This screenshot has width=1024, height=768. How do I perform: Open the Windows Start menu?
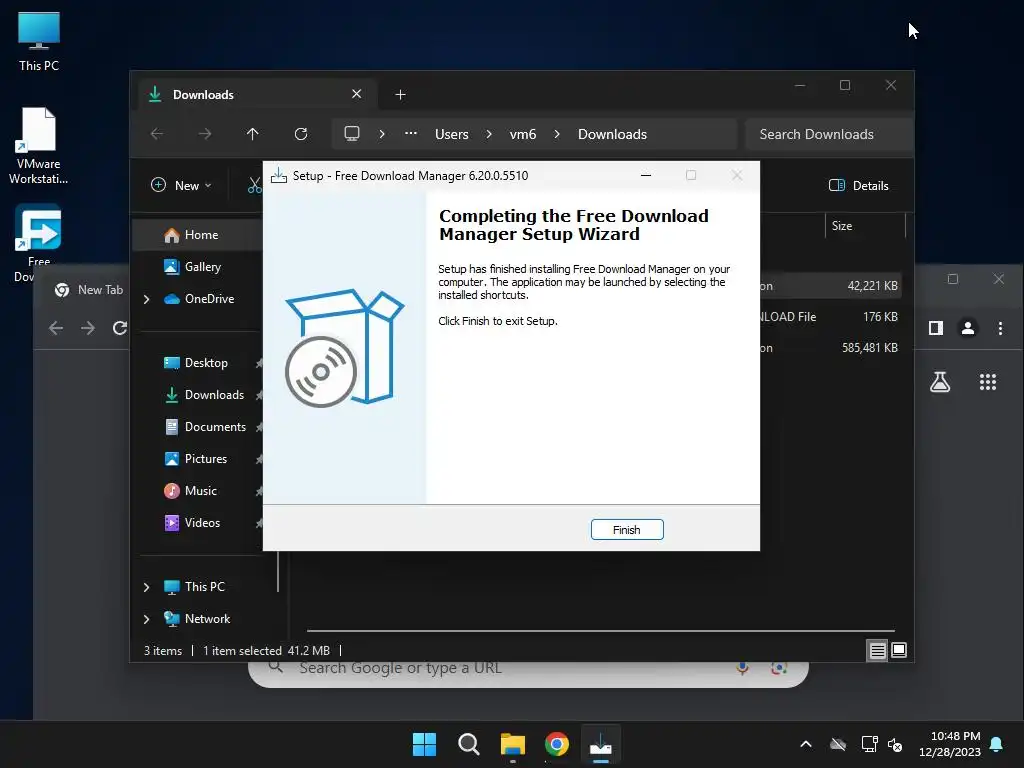tap(424, 744)
